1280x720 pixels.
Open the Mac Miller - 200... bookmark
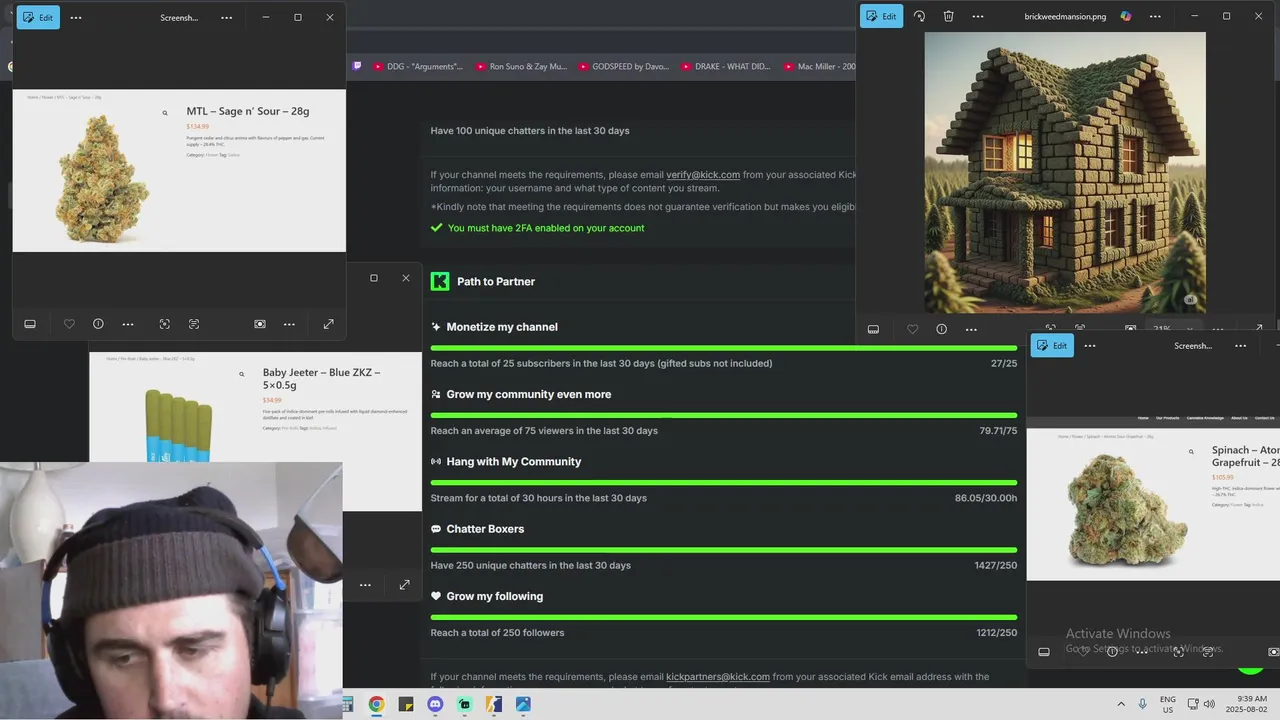(x=820, y=67)
